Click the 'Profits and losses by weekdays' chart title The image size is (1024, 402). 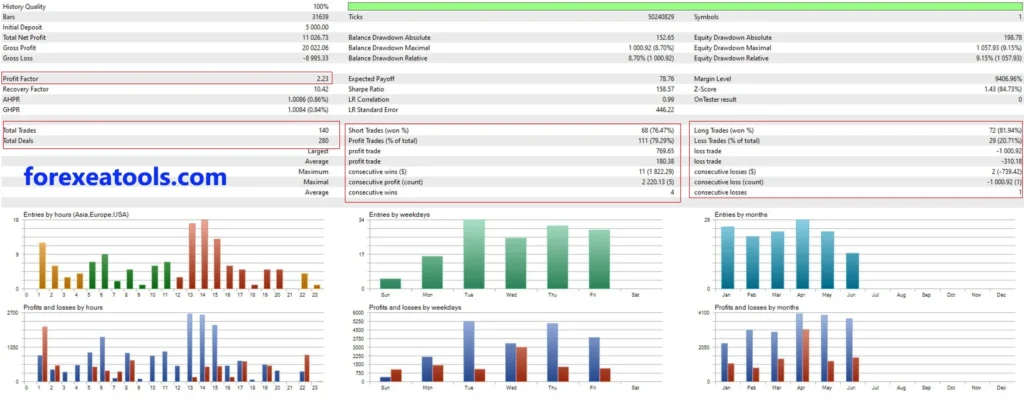click(x=413, y=307)
